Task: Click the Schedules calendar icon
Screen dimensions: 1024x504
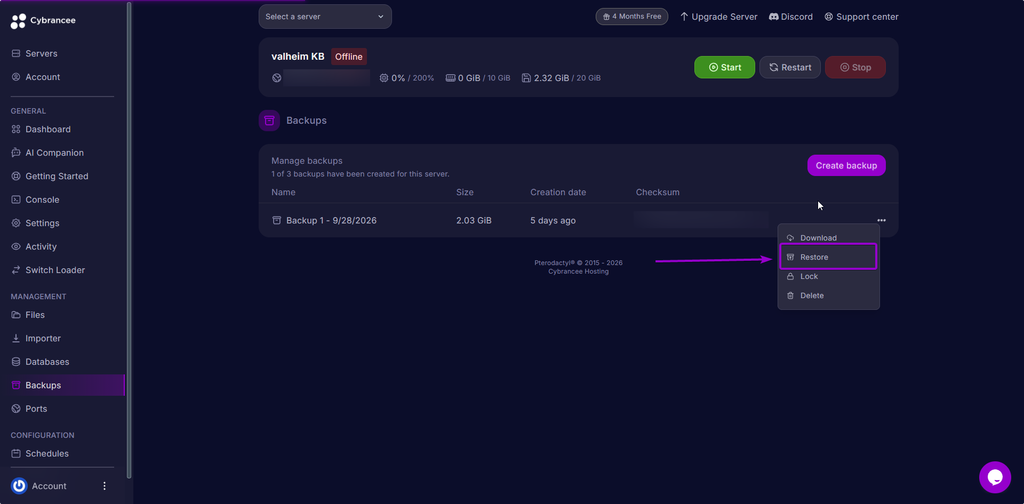Action: (x=16, y=454)
